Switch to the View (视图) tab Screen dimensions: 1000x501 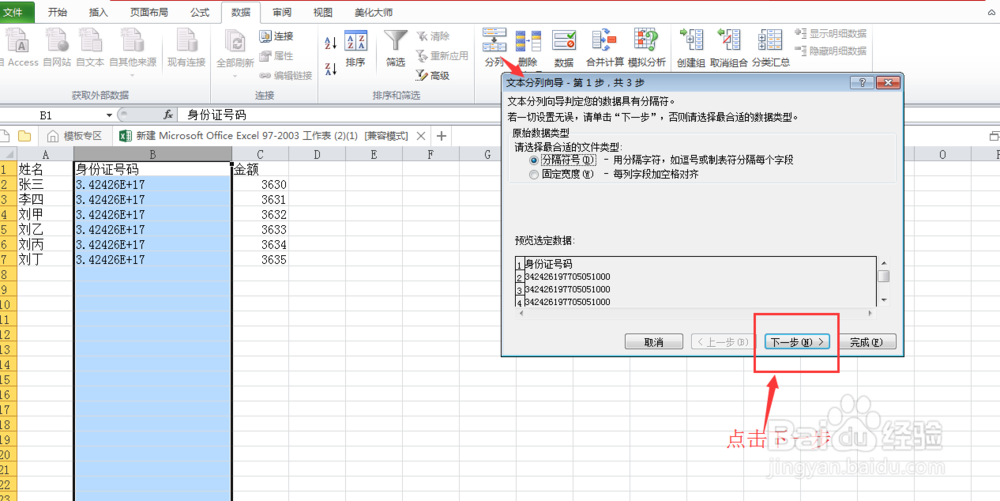coord(323,12)
